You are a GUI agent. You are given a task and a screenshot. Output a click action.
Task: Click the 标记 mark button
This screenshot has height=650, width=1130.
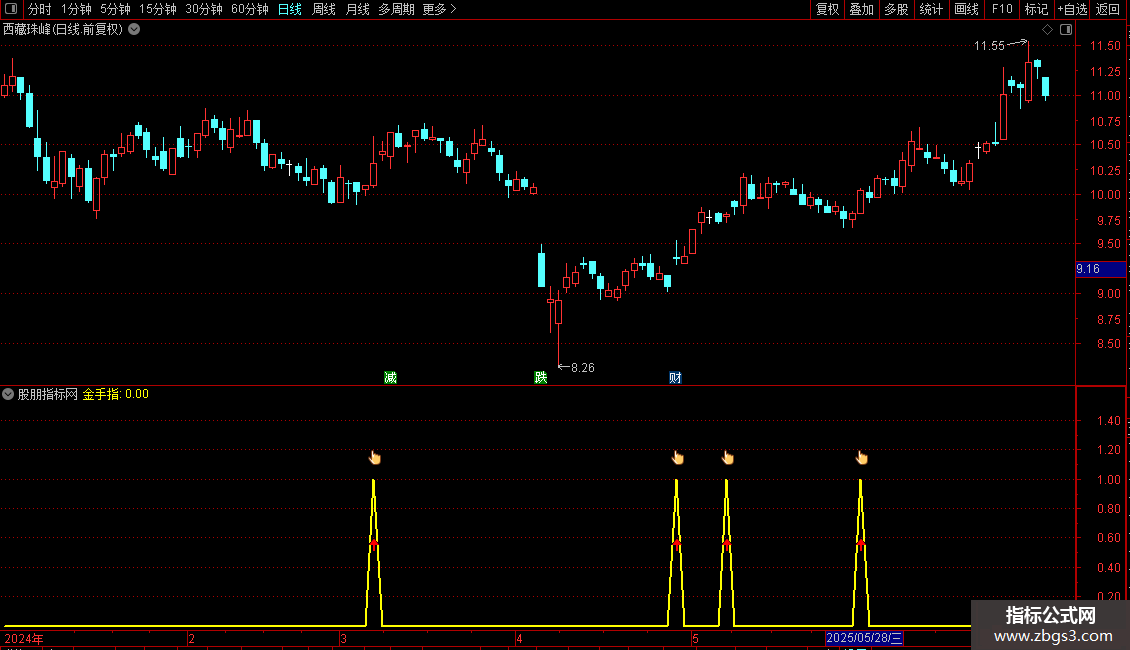click(1036, 9)
